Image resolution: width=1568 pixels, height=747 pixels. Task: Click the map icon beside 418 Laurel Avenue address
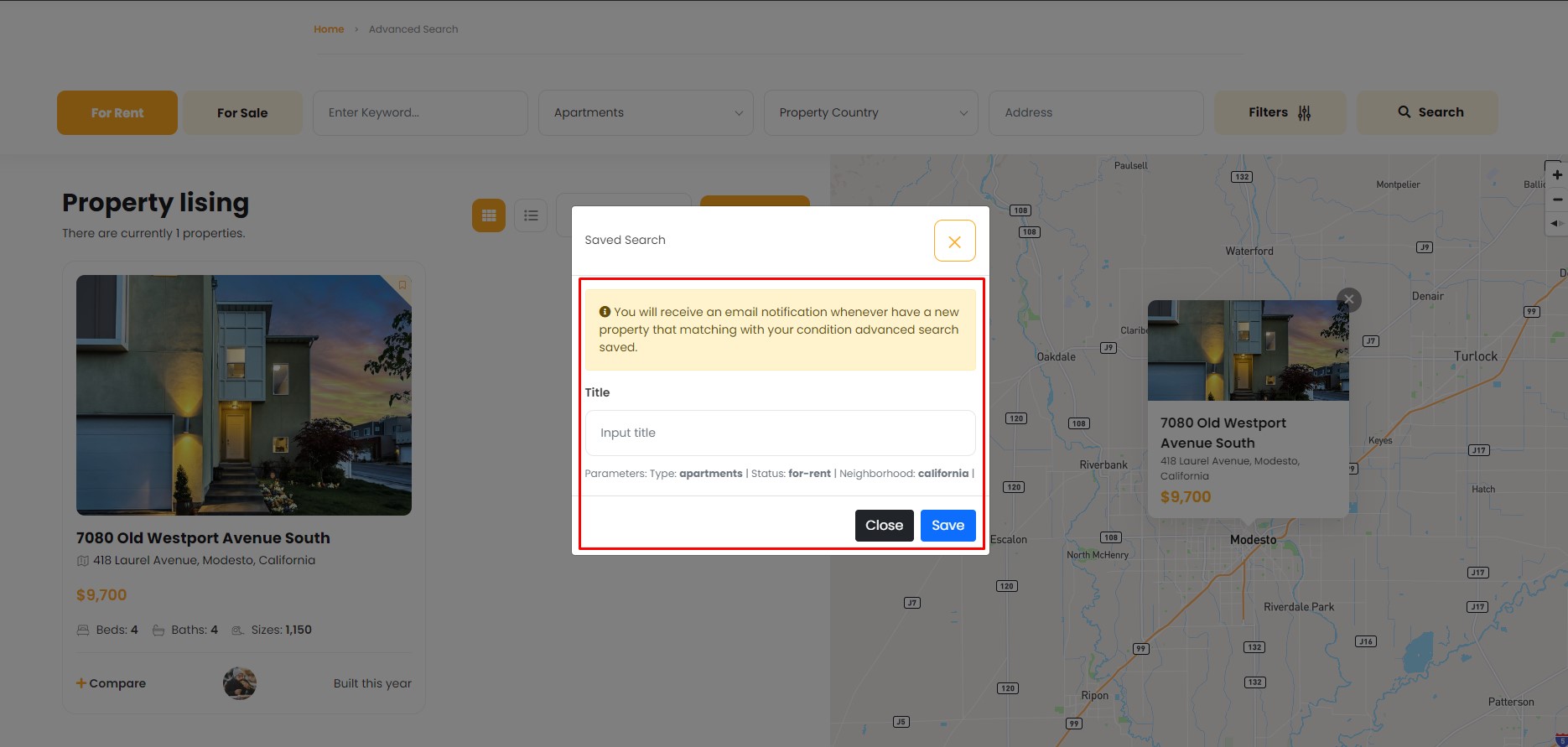pyautogui.click(x=82, y=561)
